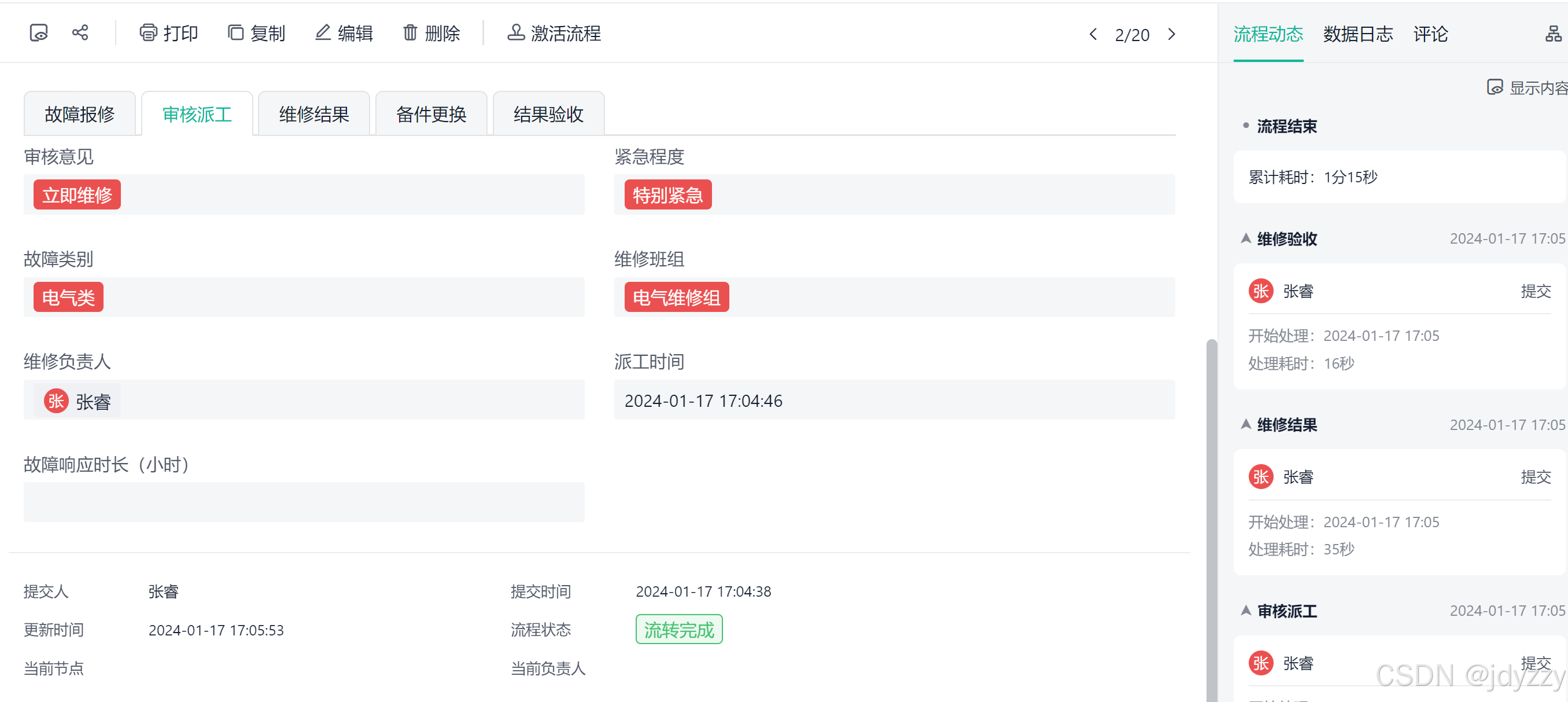1568x702 pixels.
Task: Click the 打印 print button
Action: [x=169, y=33]
